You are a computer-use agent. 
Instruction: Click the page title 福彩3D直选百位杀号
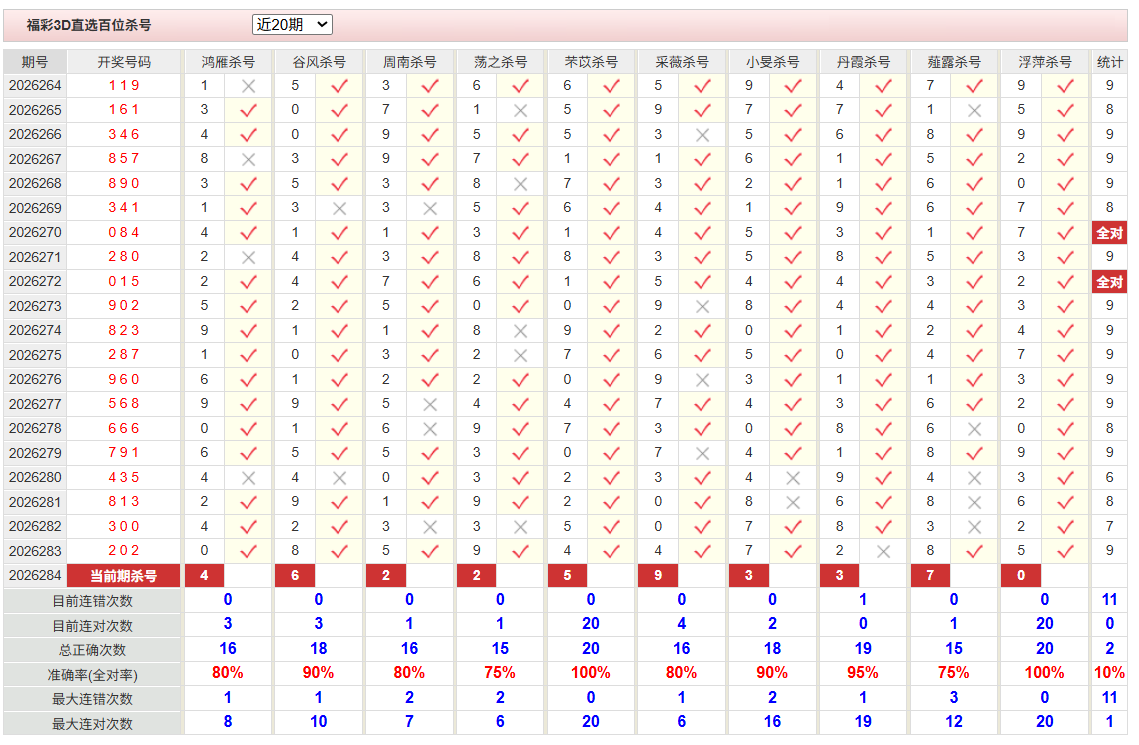[89, 25]
